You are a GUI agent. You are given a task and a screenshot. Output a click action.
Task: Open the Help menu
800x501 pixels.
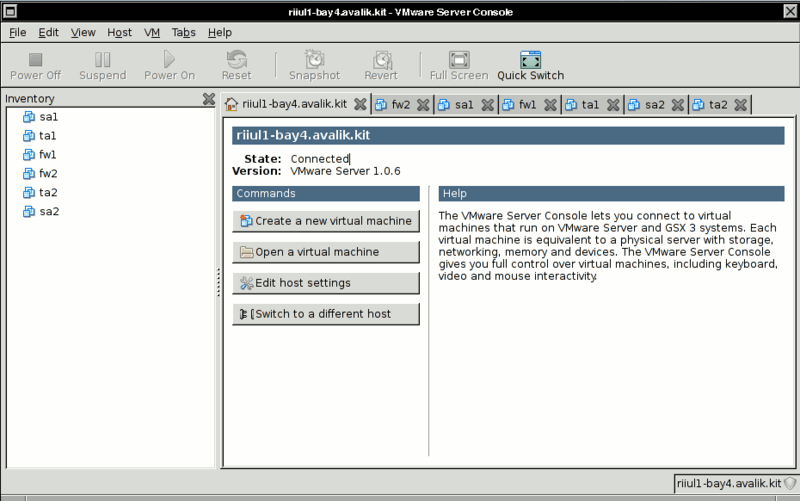click(x=220, y=33)
